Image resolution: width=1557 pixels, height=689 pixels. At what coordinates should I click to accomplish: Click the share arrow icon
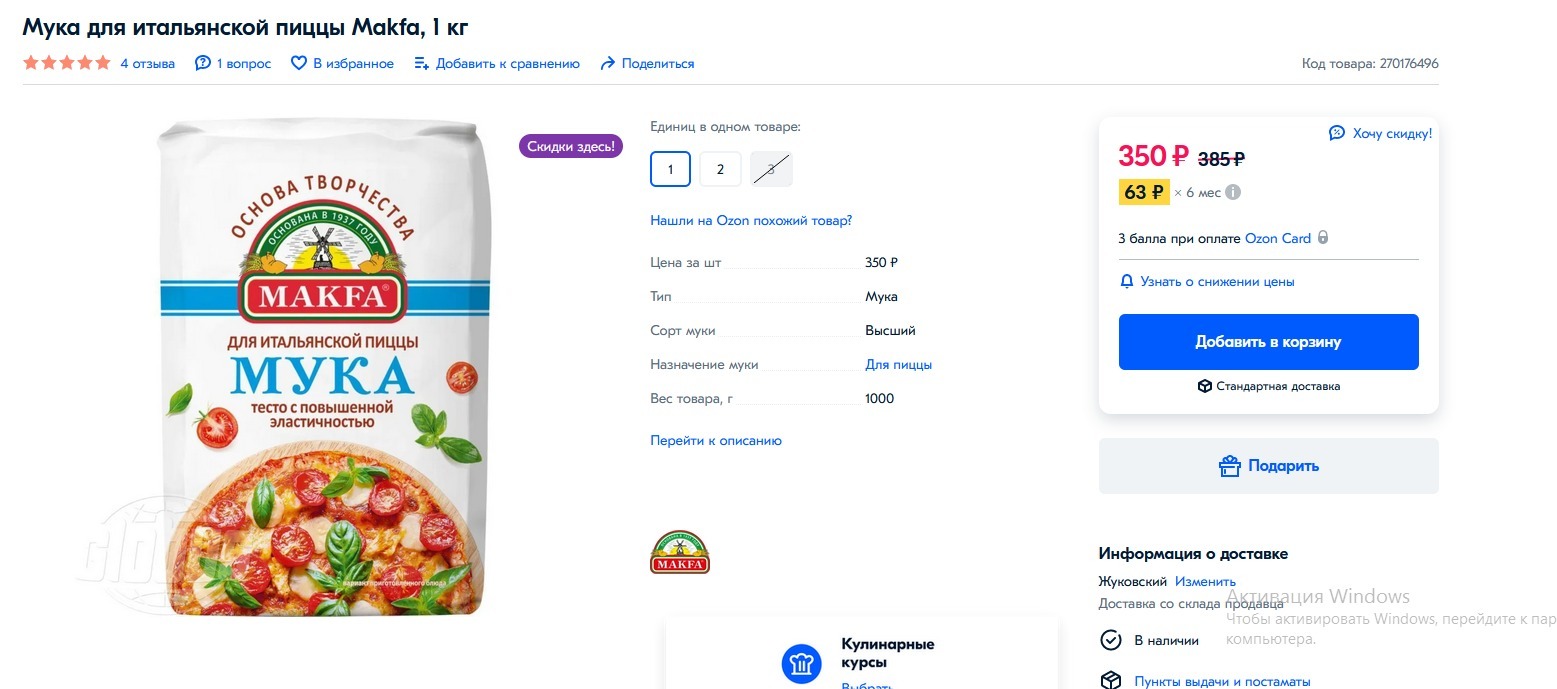(x=607, y=63)
